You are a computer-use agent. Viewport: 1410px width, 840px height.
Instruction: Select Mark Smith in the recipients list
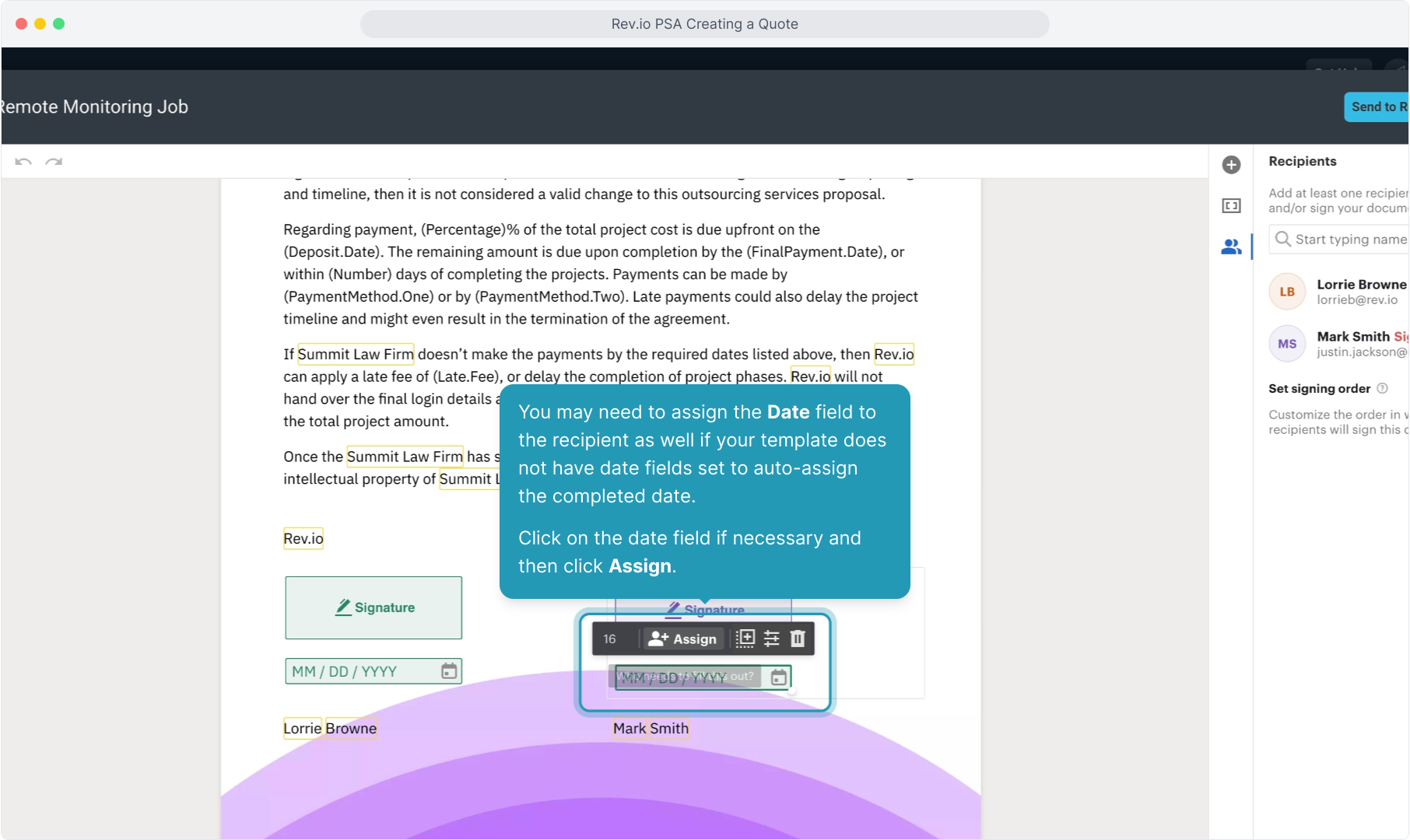pos(1338,344)
